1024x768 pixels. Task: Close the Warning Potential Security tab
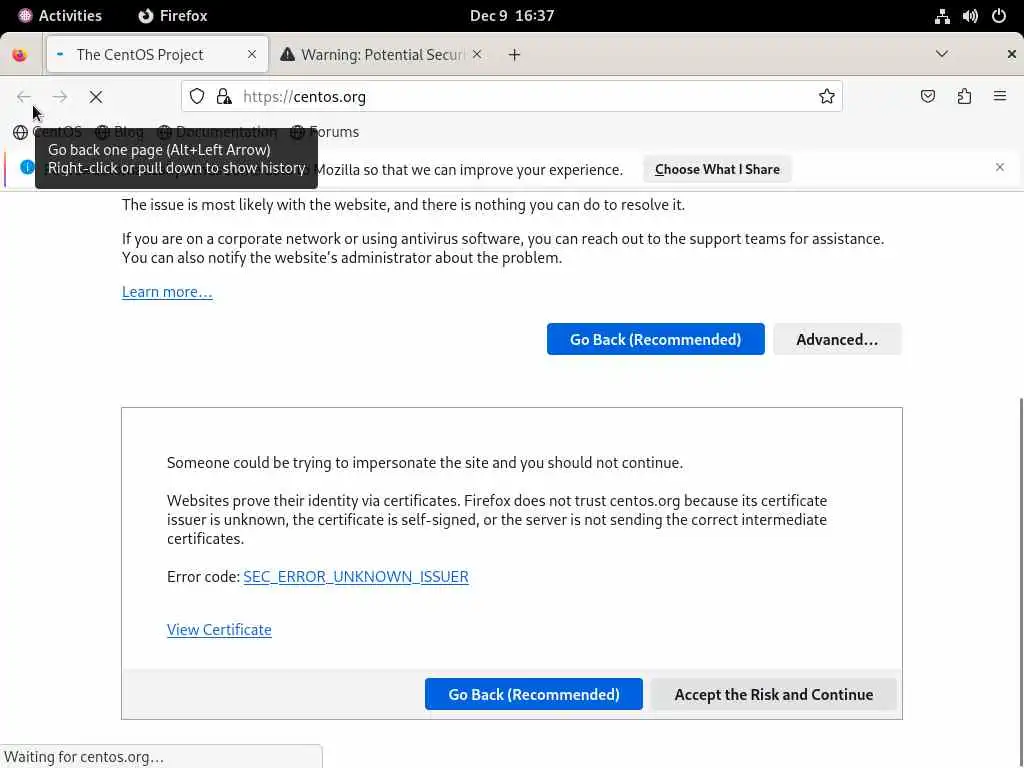click(x=477, y=54)
